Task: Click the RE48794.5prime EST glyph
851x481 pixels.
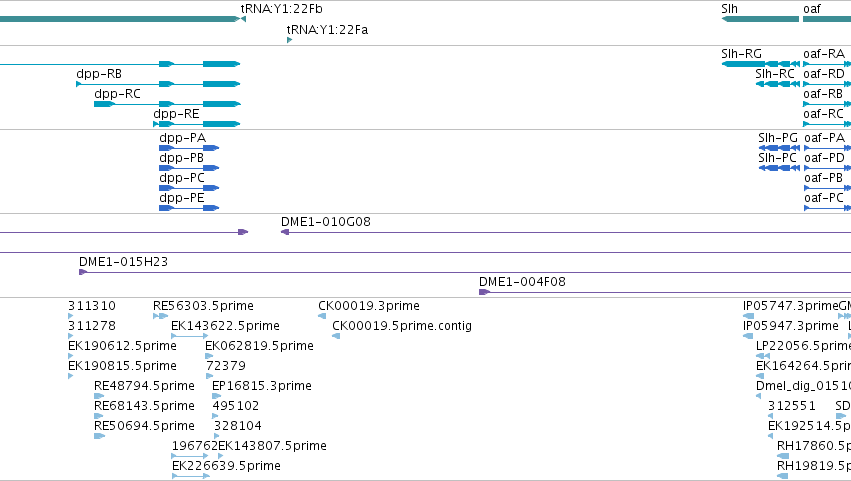Action: click(x=99, y=396)
